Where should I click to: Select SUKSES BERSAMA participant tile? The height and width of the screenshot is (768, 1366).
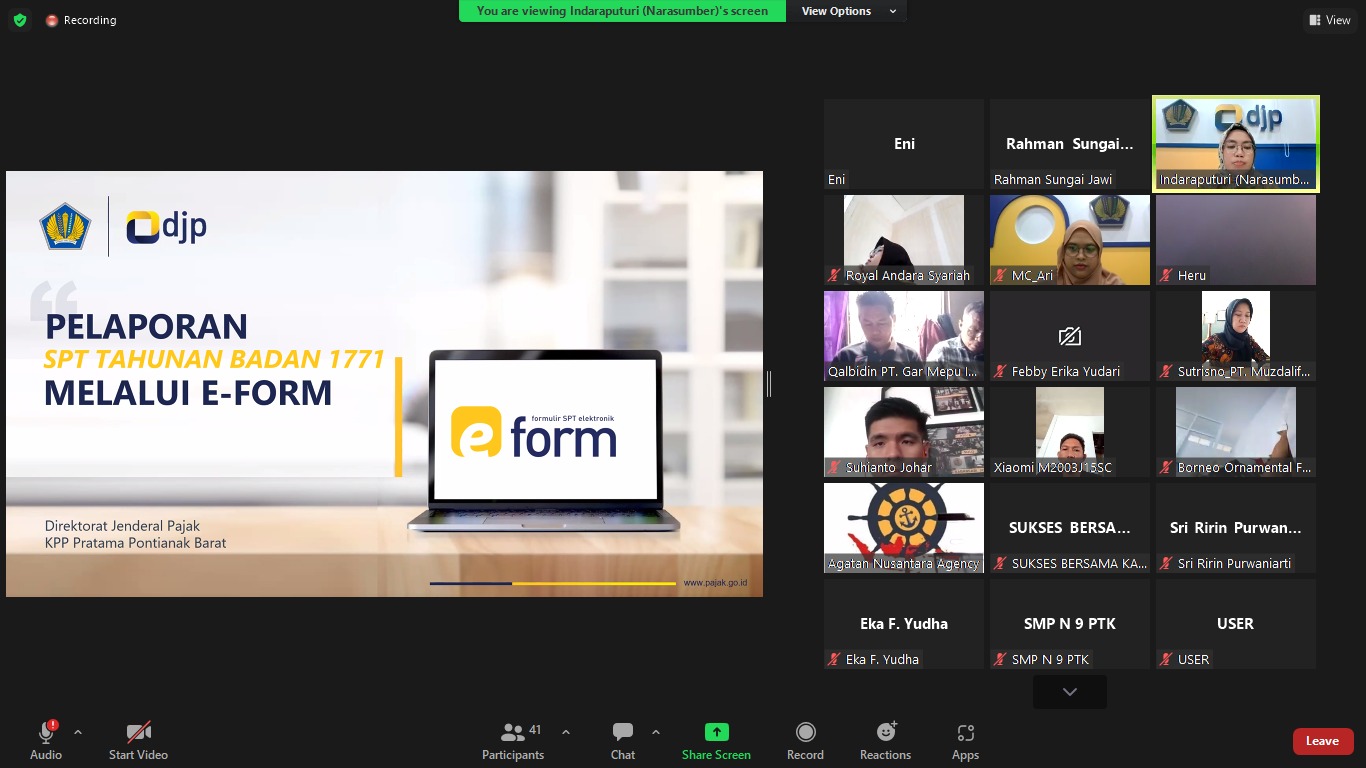coord(1070,528)
